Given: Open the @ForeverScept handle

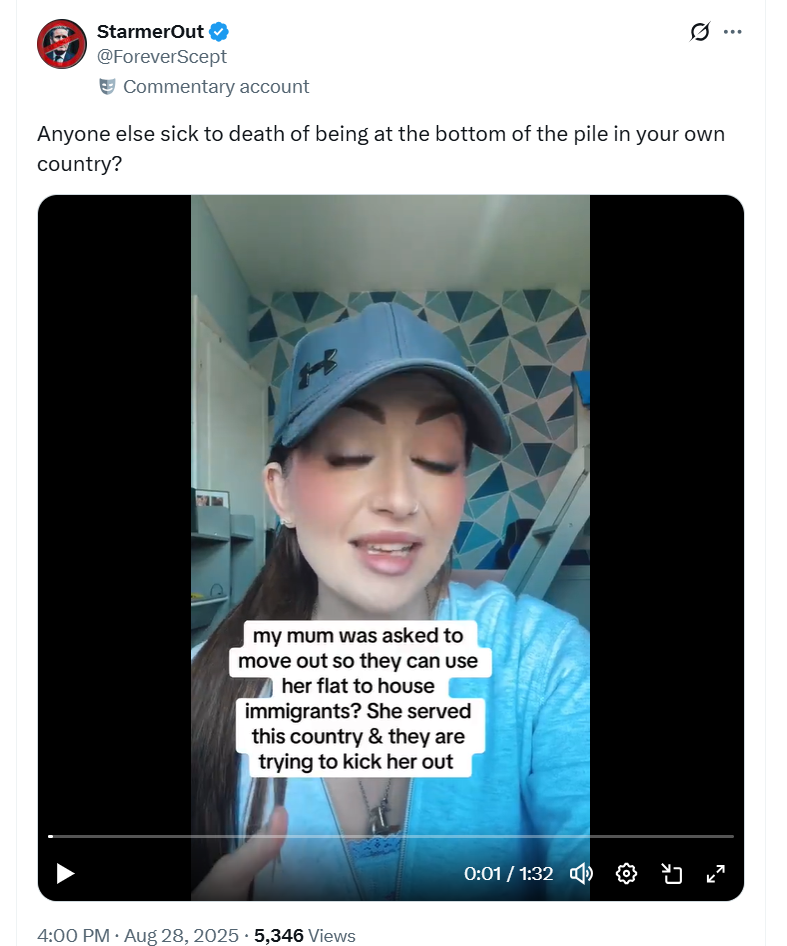Looking at the screenshot, I should [162, 57].
